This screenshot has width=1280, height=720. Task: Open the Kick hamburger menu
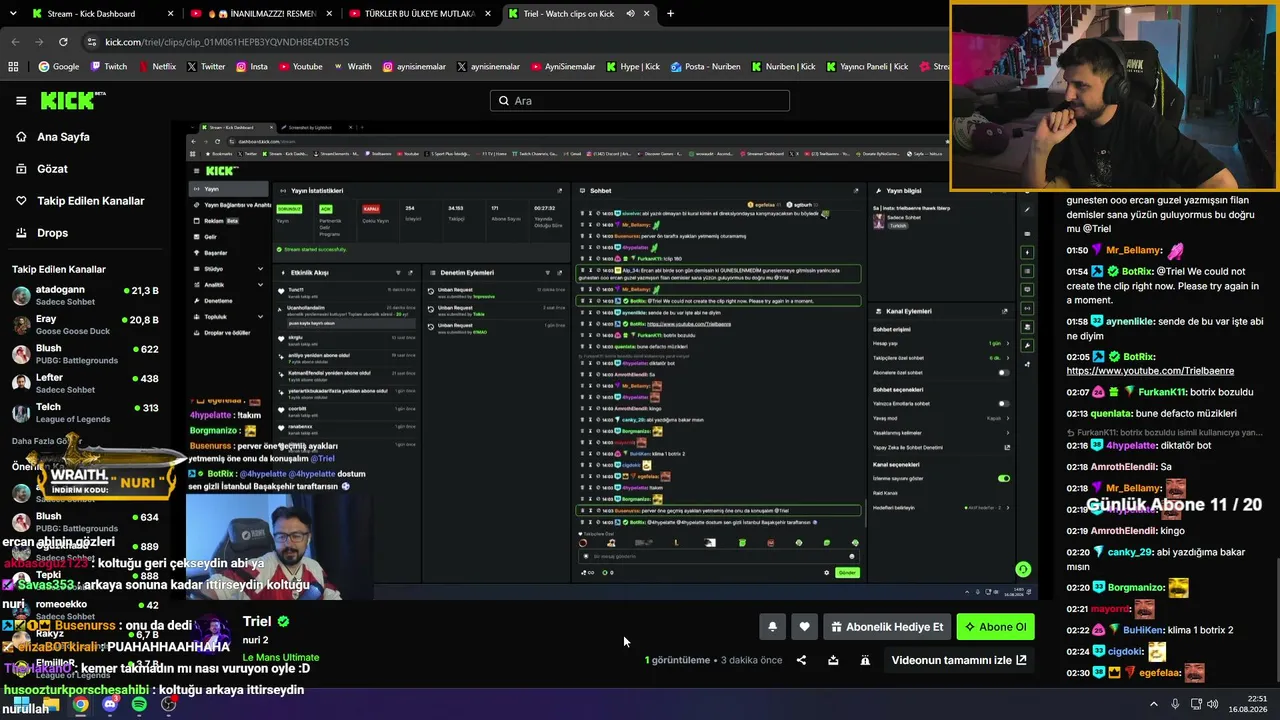[x=21, y=101]
